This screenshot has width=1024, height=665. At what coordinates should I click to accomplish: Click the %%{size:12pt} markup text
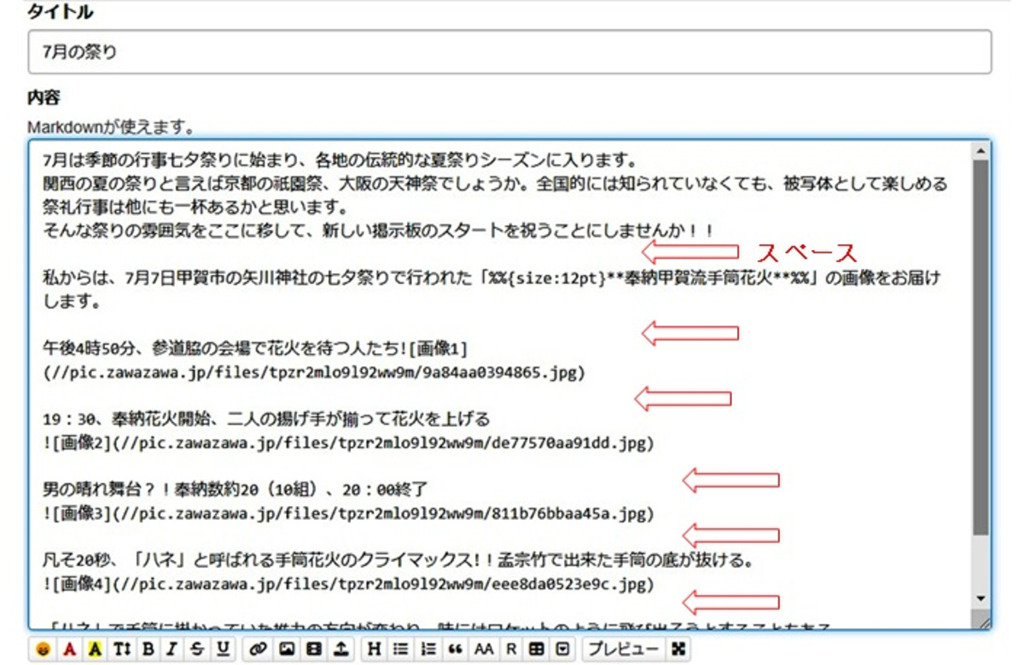547,278
